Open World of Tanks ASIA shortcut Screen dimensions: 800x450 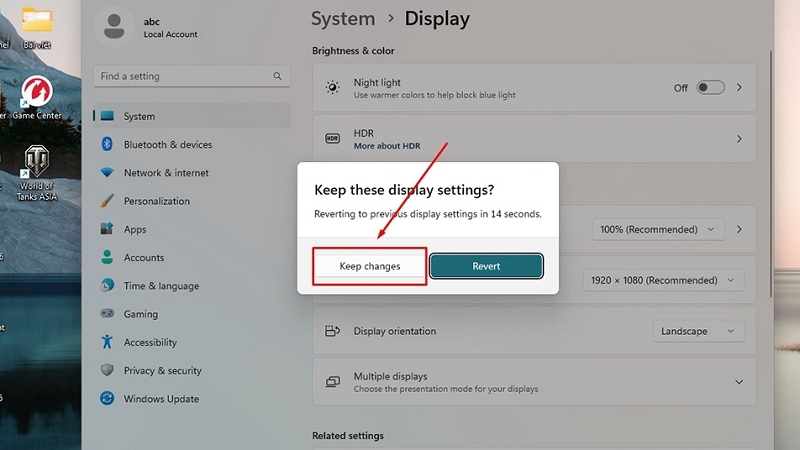click(37, 173)
